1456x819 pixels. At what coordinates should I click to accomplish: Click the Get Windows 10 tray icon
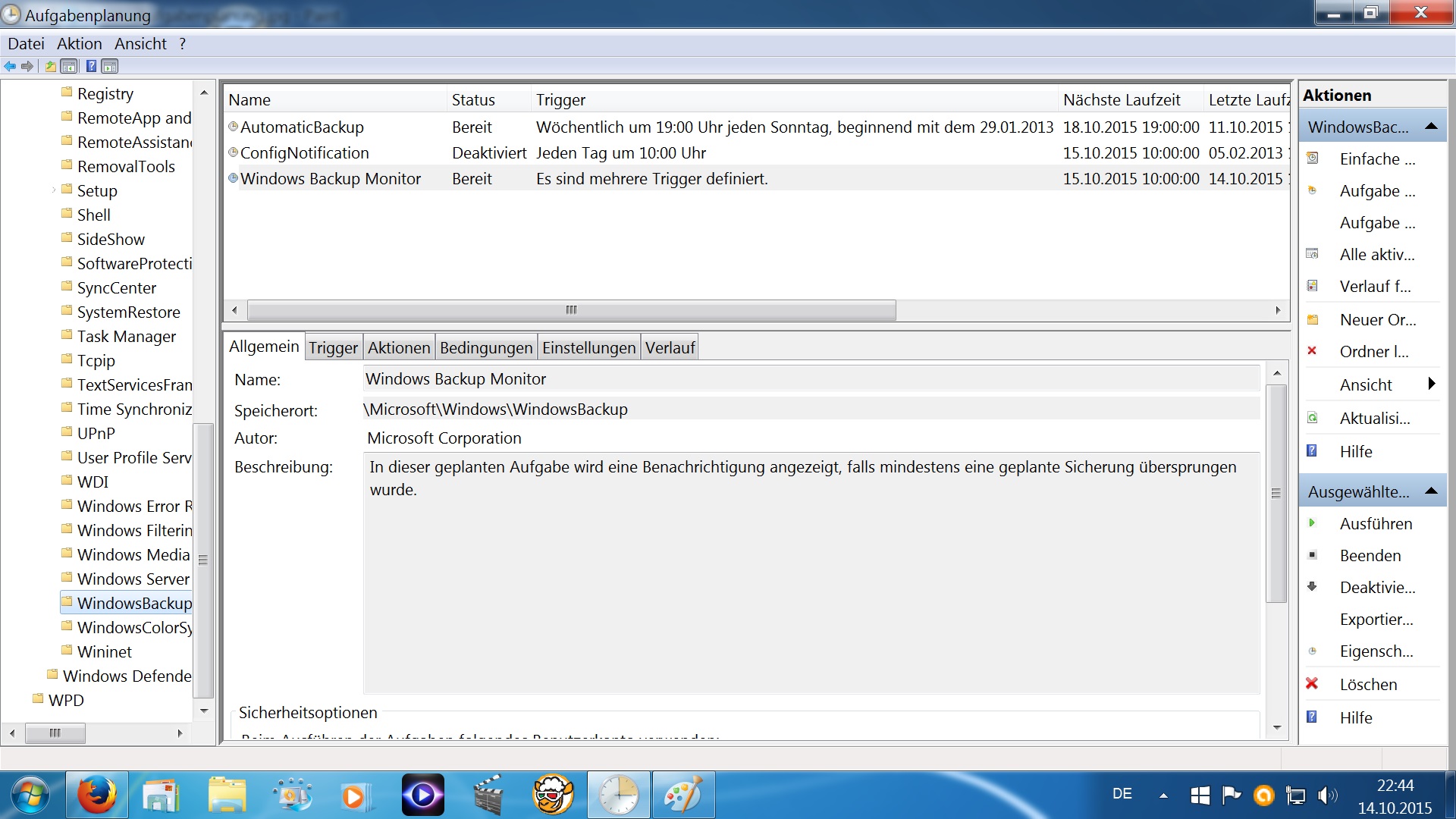1200,795
